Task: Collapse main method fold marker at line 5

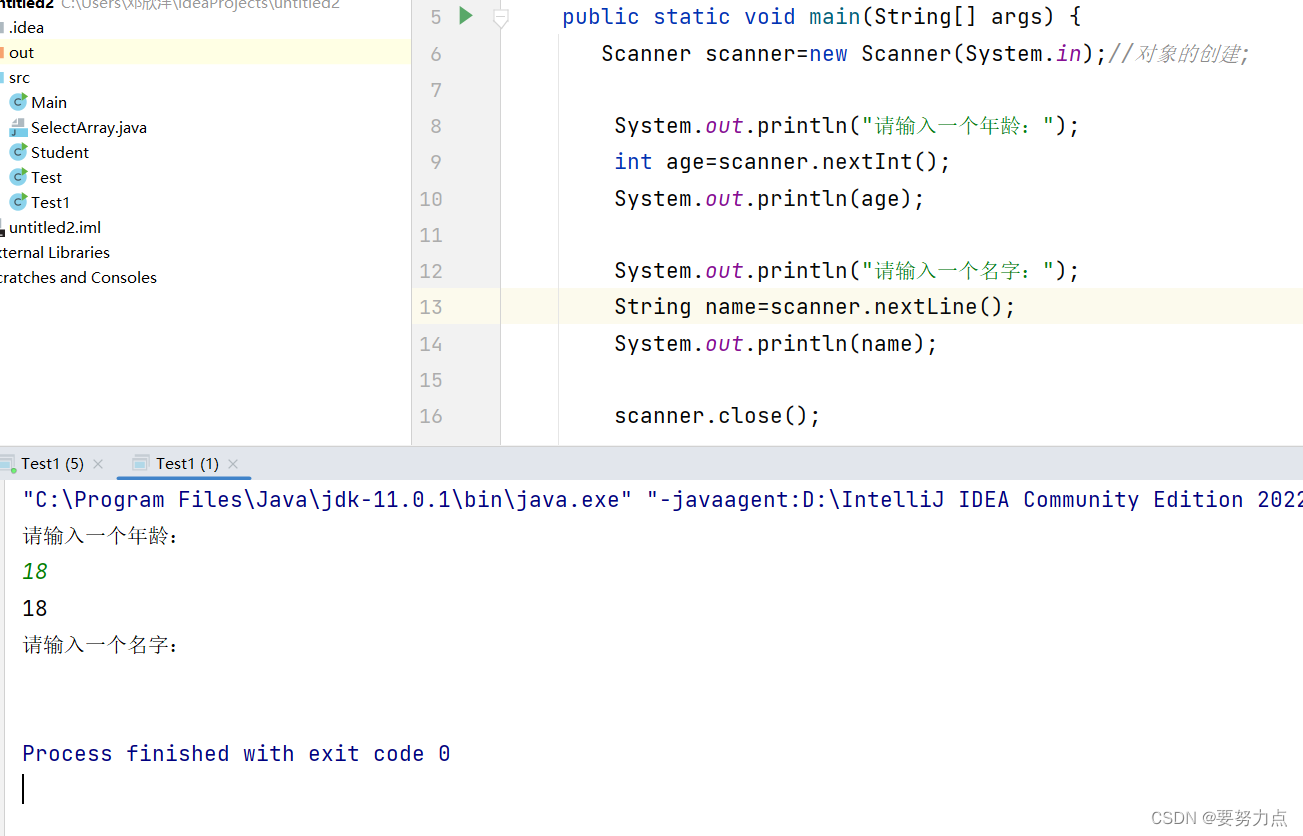Action: 501,17
